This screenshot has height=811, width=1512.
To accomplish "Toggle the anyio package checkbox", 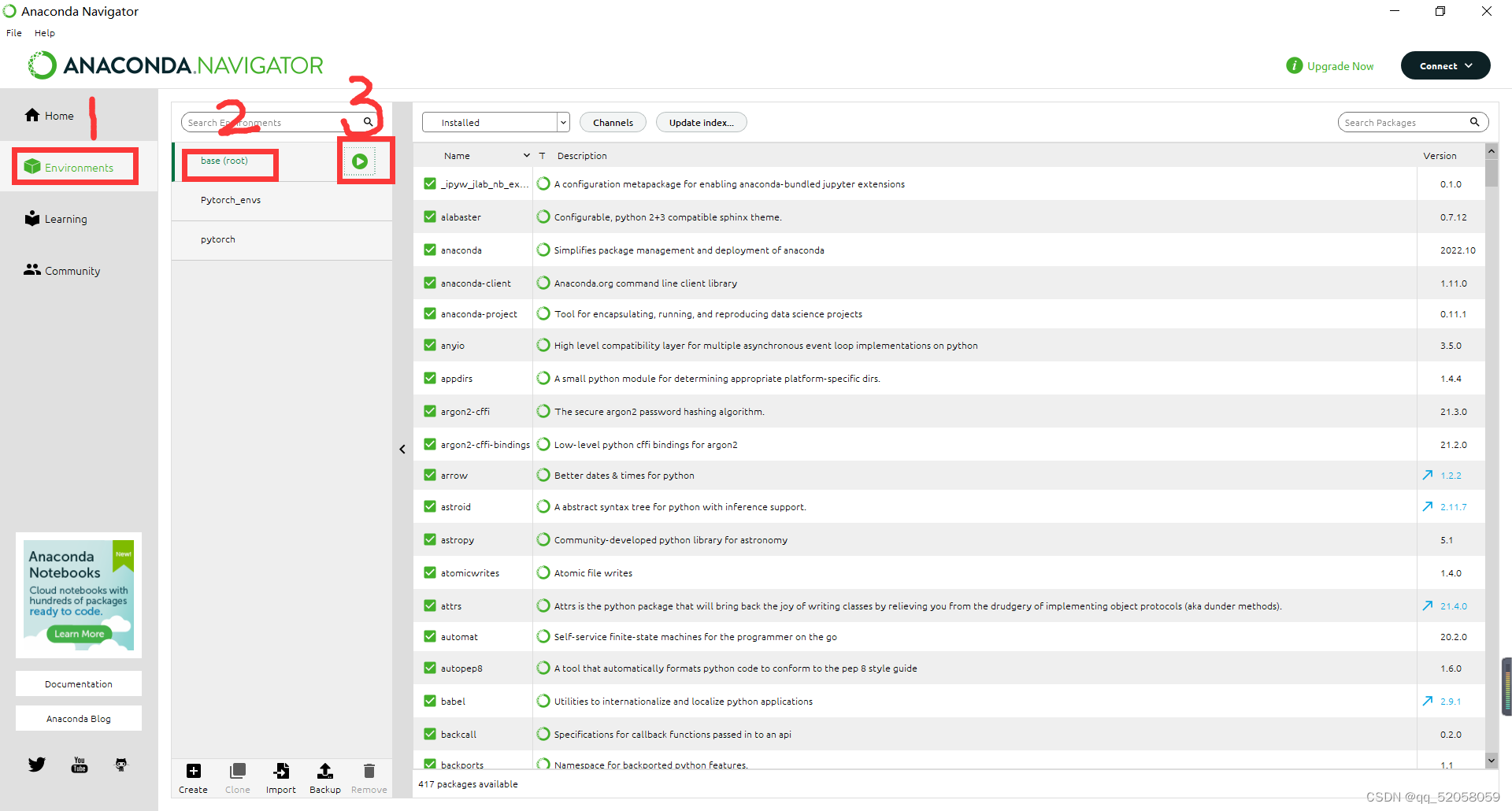I will pos(430,345).
